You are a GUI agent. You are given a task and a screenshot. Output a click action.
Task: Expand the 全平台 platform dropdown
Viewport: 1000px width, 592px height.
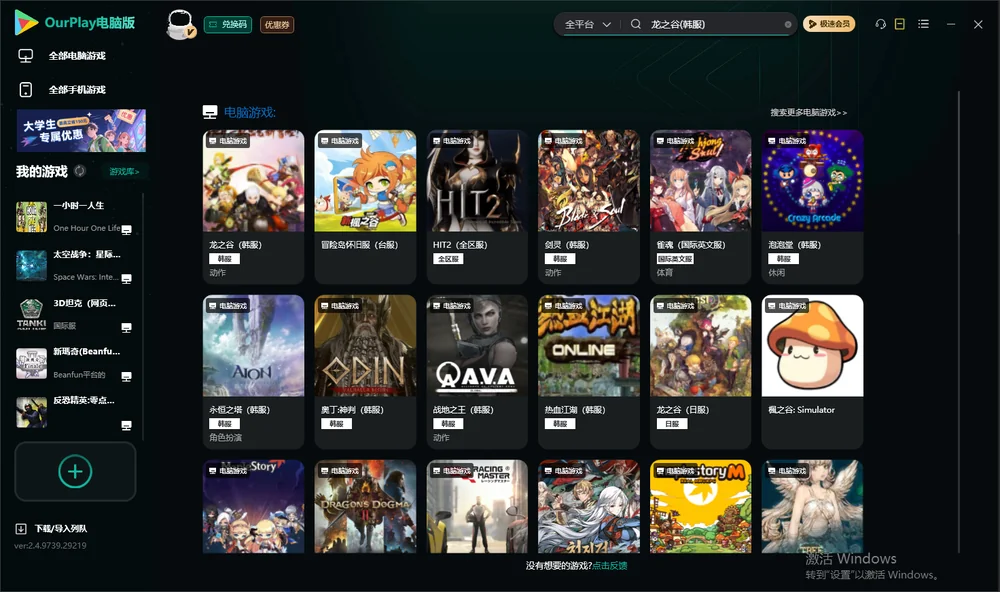coord(587,24)
